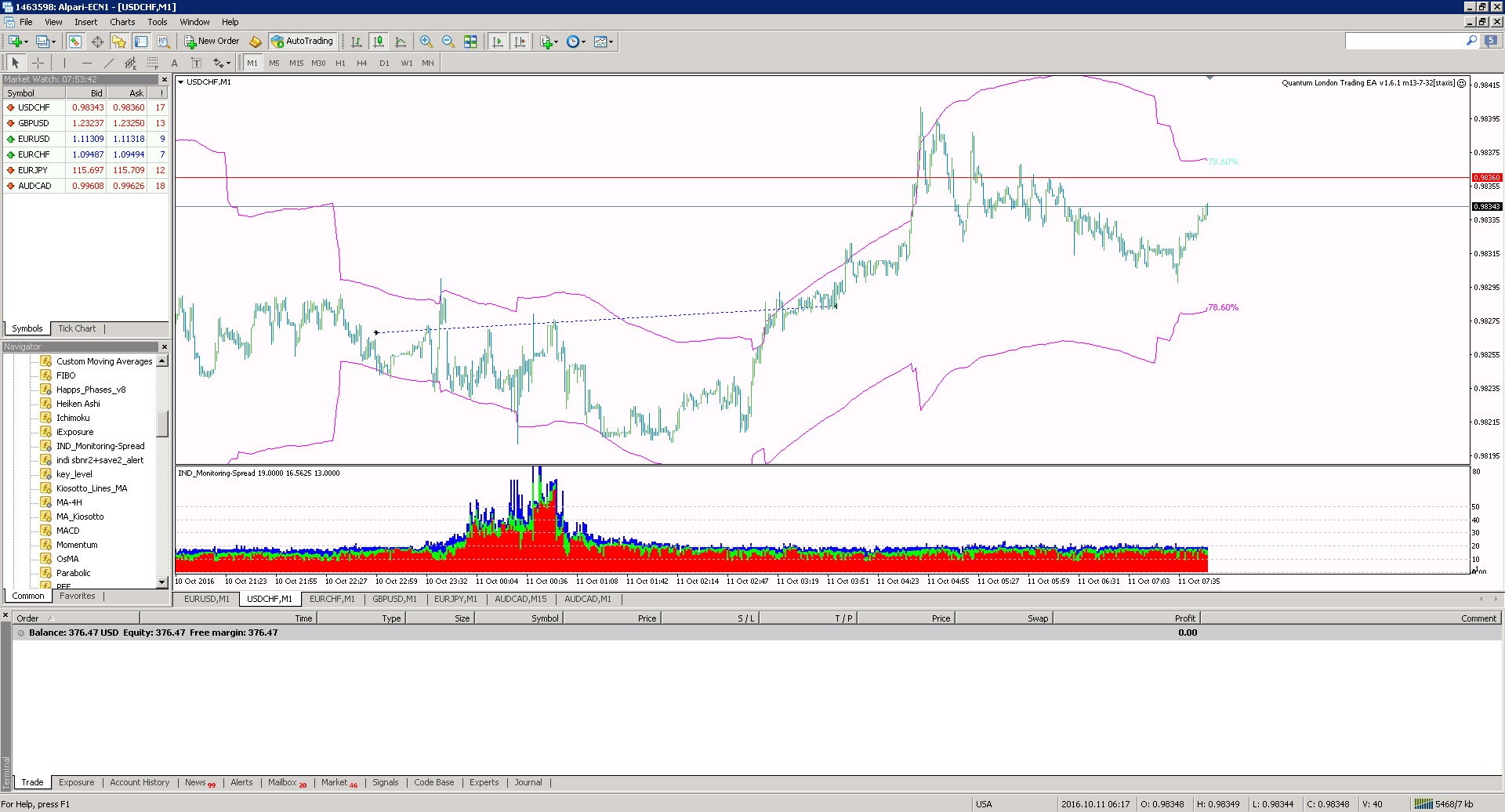Image resolution: width=1505 pixels, height=812 pixels.
Task: Switch chart to bar chart style
Action: [x=357, y=42]
